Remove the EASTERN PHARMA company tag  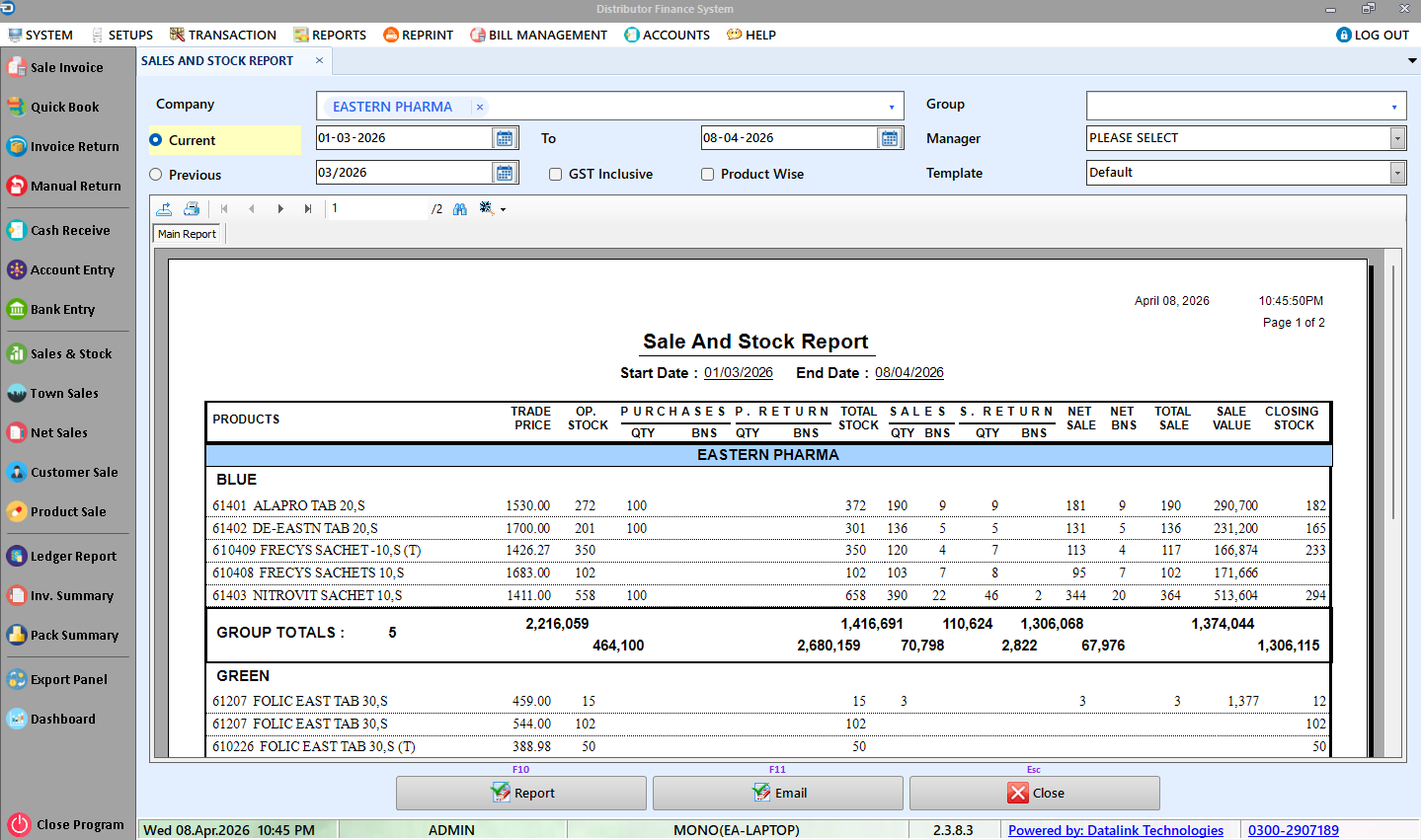pos(480,107)
